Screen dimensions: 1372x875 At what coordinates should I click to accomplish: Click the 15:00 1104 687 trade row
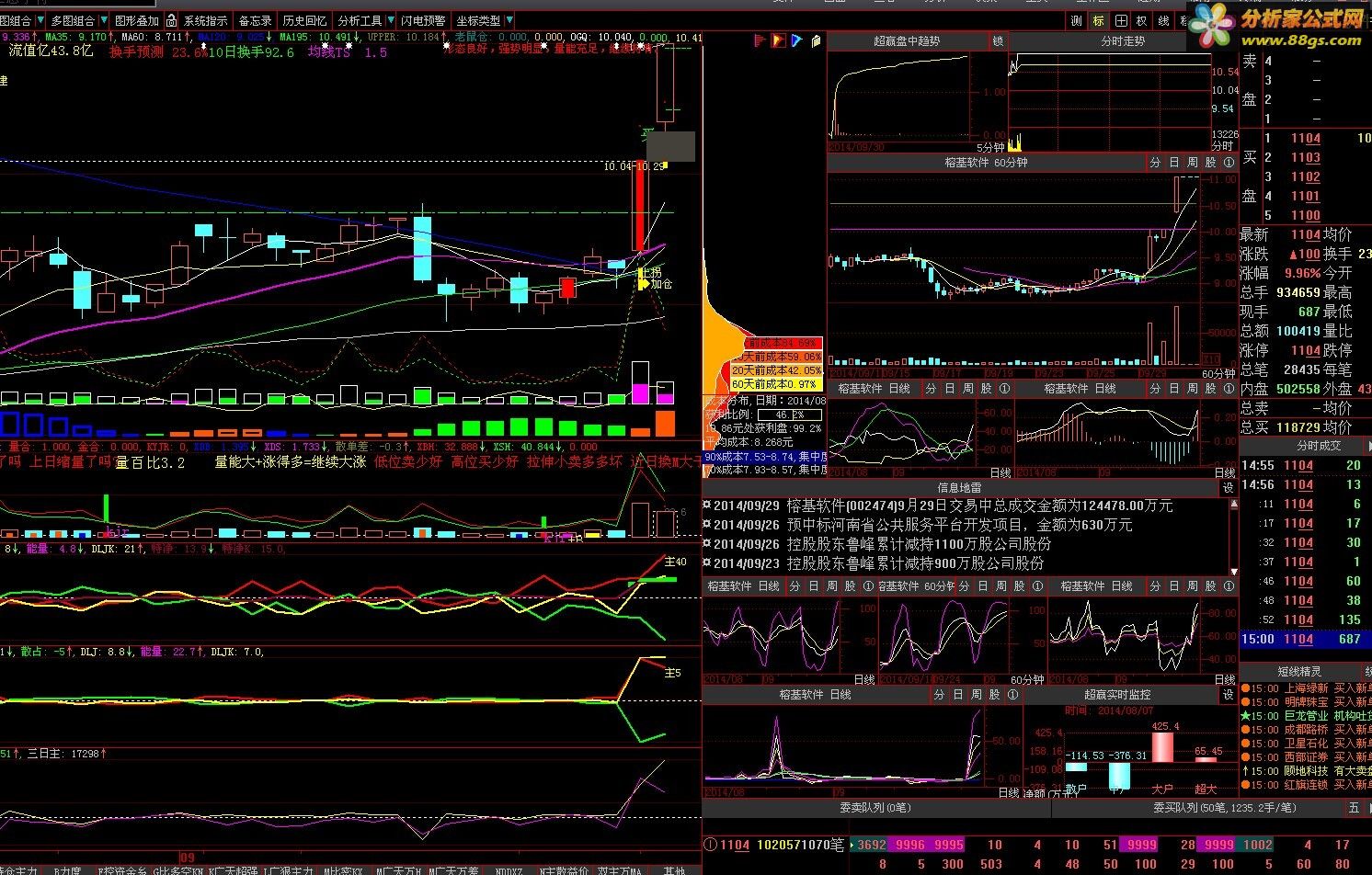1306,639
